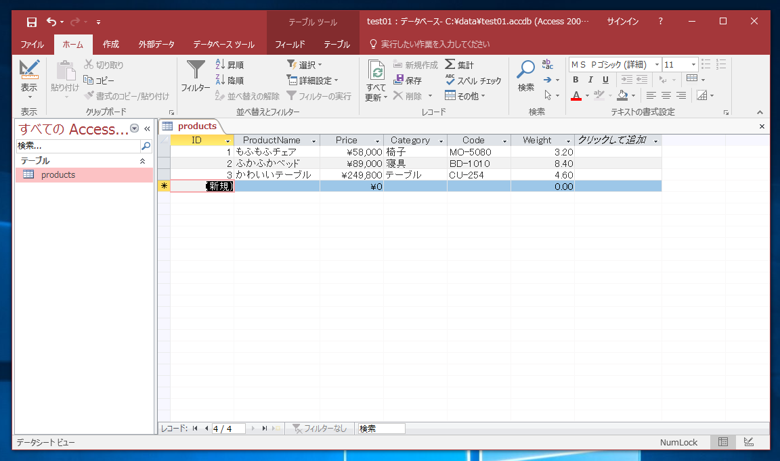Open navigation pane options dropdown circle
This screenshot has height=461, width=780.
click(x=134, y=128)
